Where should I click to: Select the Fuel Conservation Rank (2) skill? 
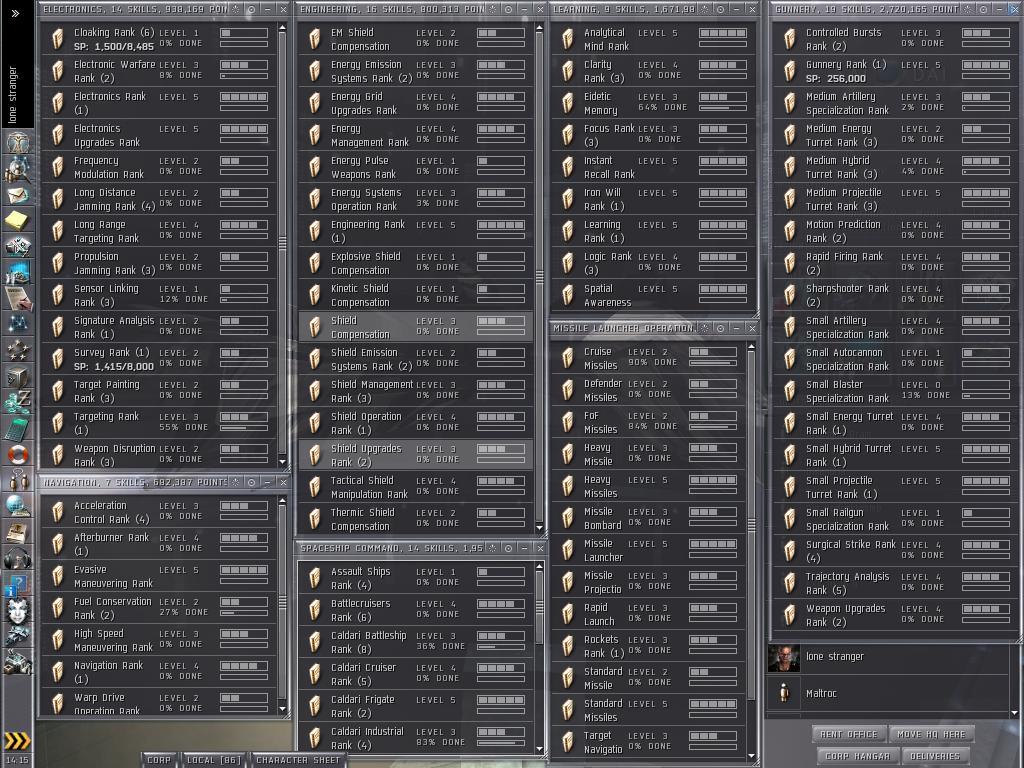[x=159, y=608]
